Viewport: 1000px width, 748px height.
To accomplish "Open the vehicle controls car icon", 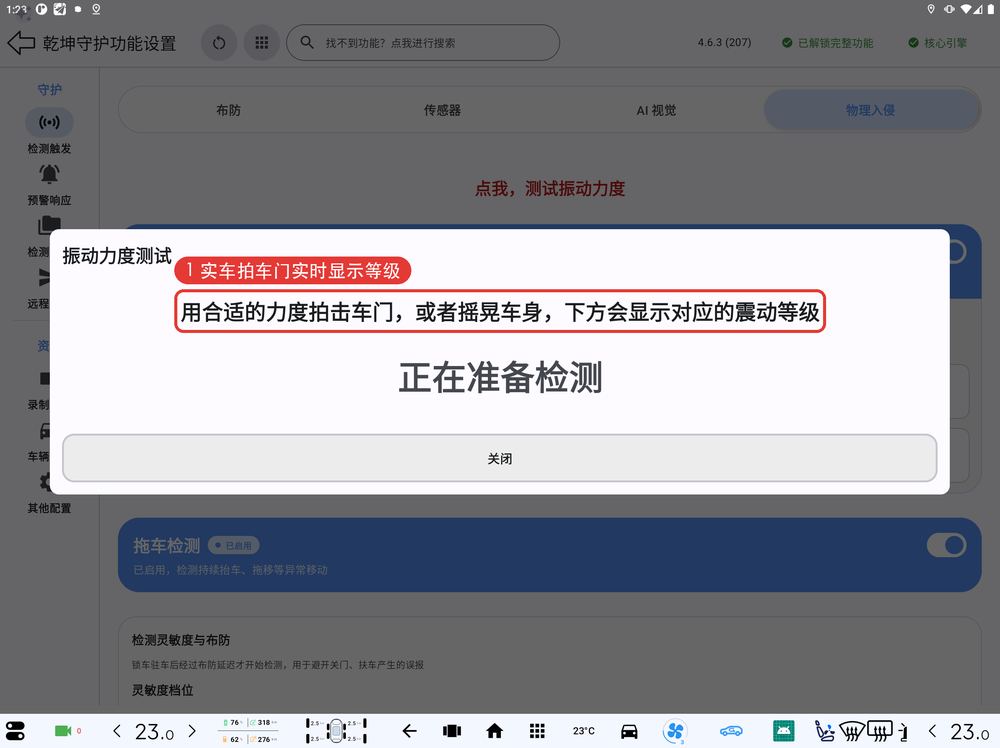I will (629, 731).
